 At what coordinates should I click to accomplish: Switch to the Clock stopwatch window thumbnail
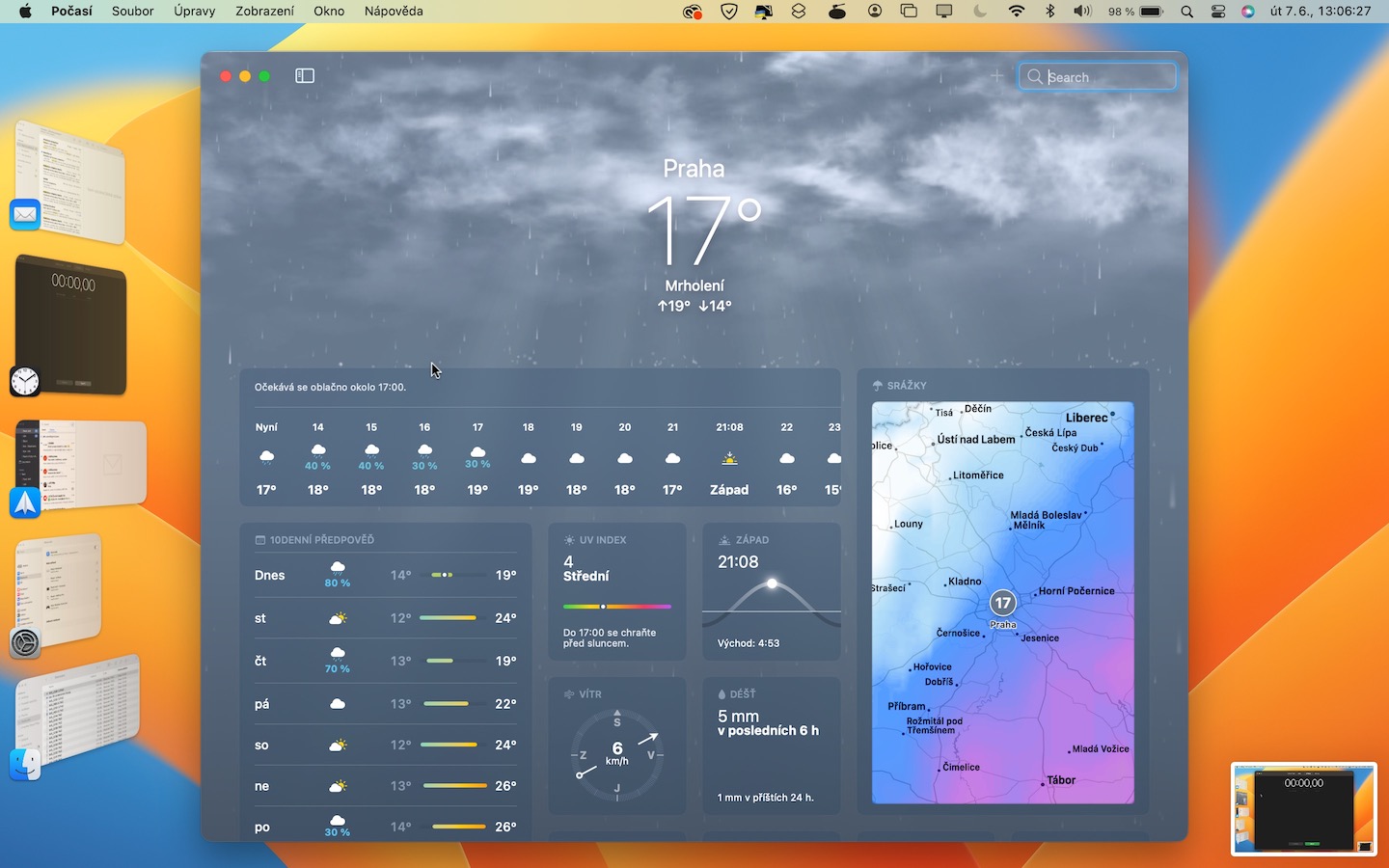(x=69, y=326)
